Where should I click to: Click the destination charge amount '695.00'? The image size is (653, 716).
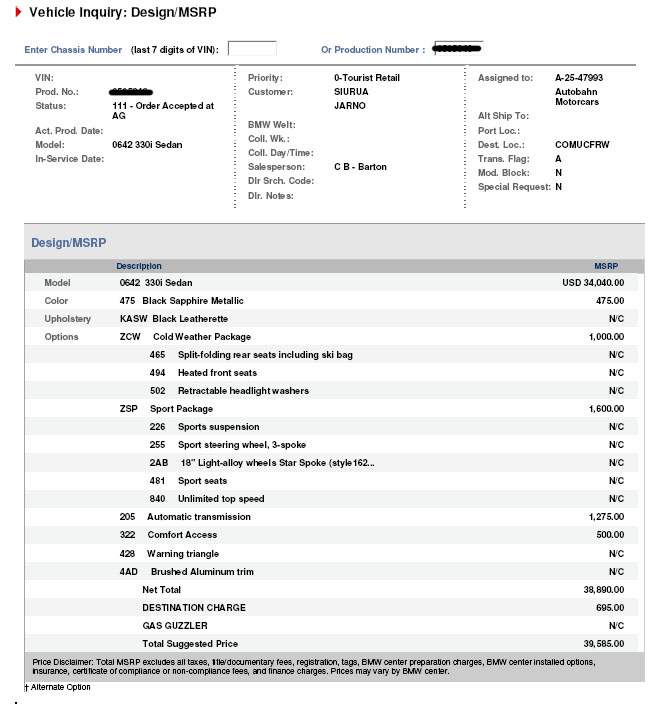tap(610, 608)
